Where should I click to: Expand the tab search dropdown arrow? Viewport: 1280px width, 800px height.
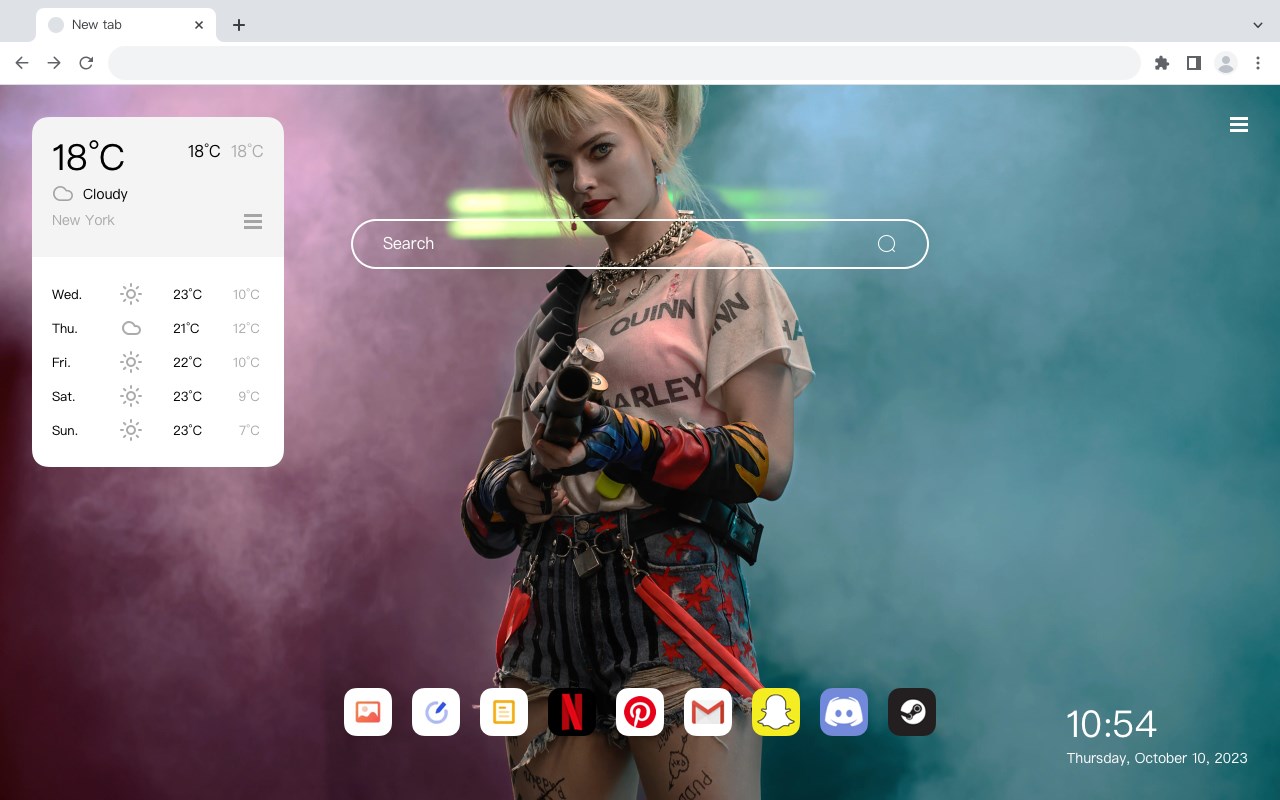point(1258,24)
